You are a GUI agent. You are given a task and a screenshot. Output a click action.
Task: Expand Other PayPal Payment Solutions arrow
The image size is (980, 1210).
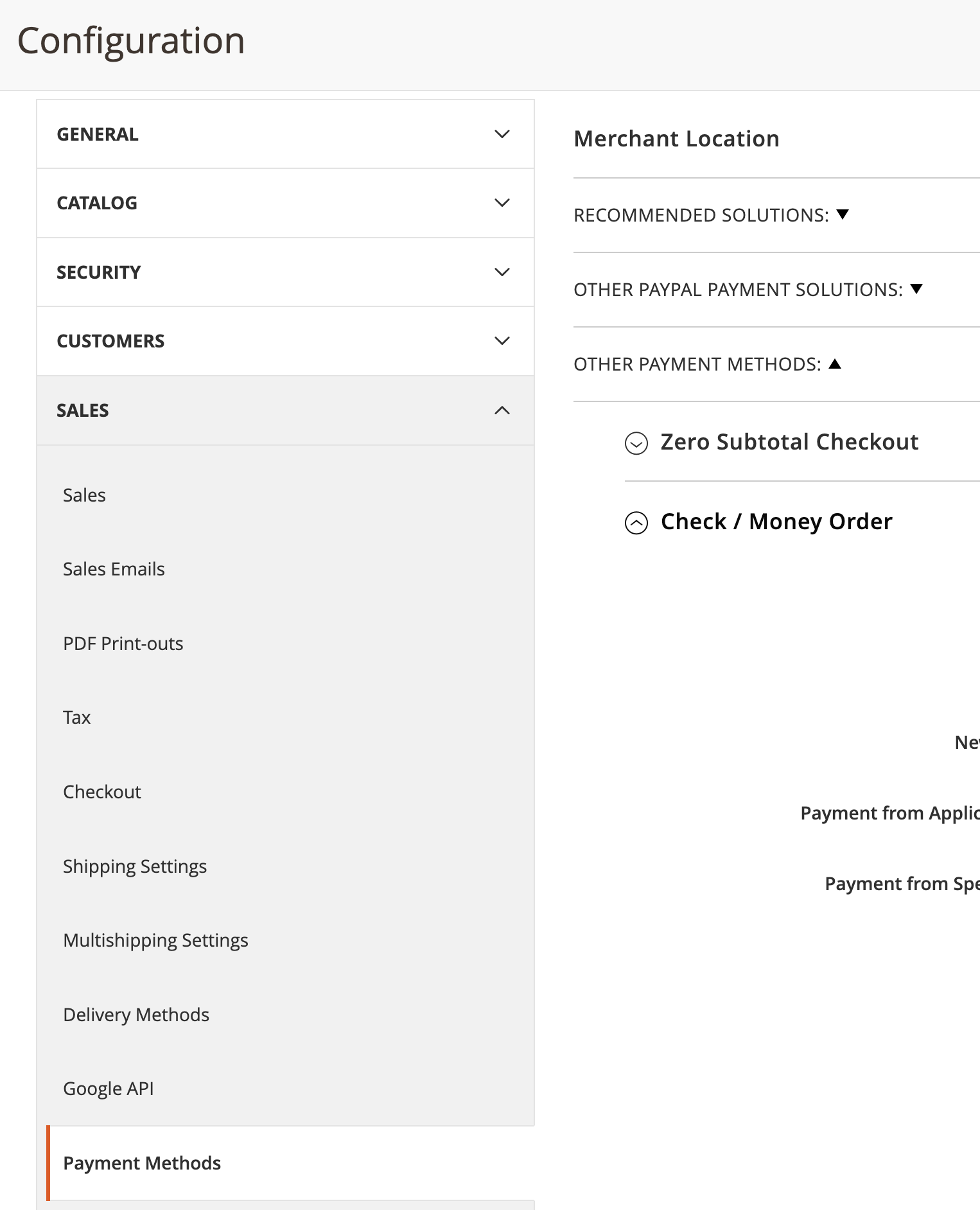click(916, 289)
